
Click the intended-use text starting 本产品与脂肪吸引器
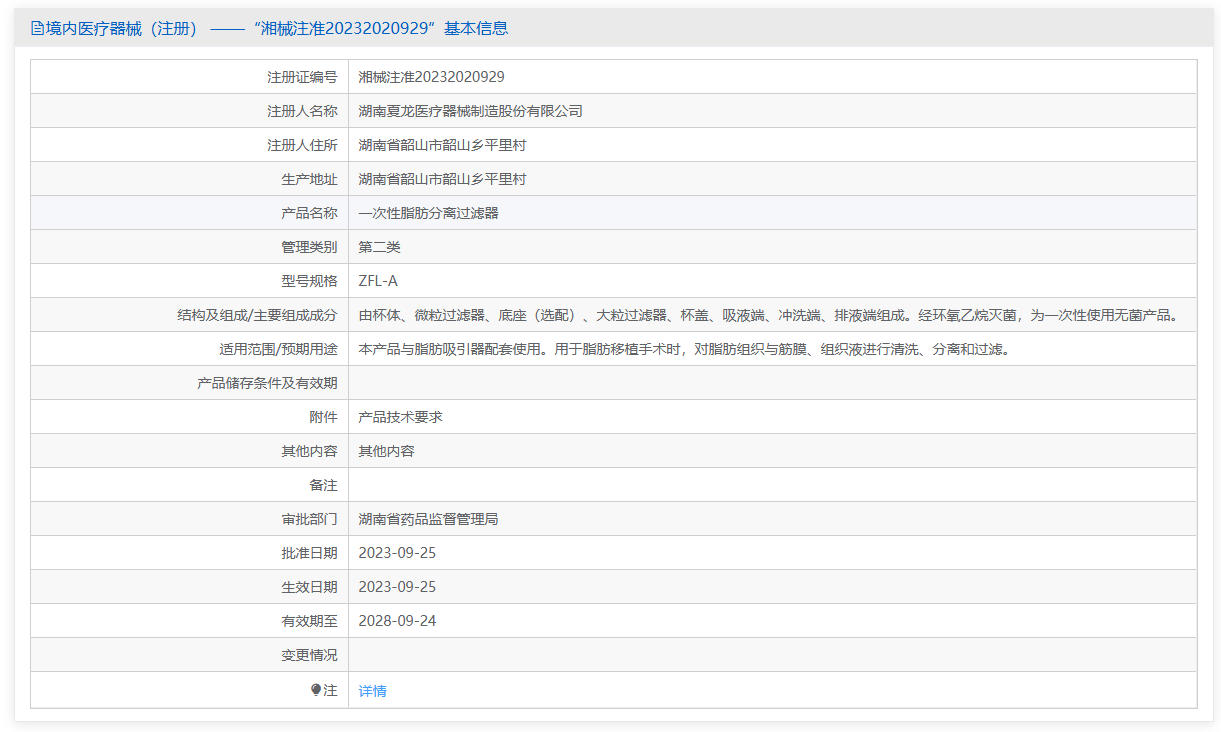pos(684,349)
